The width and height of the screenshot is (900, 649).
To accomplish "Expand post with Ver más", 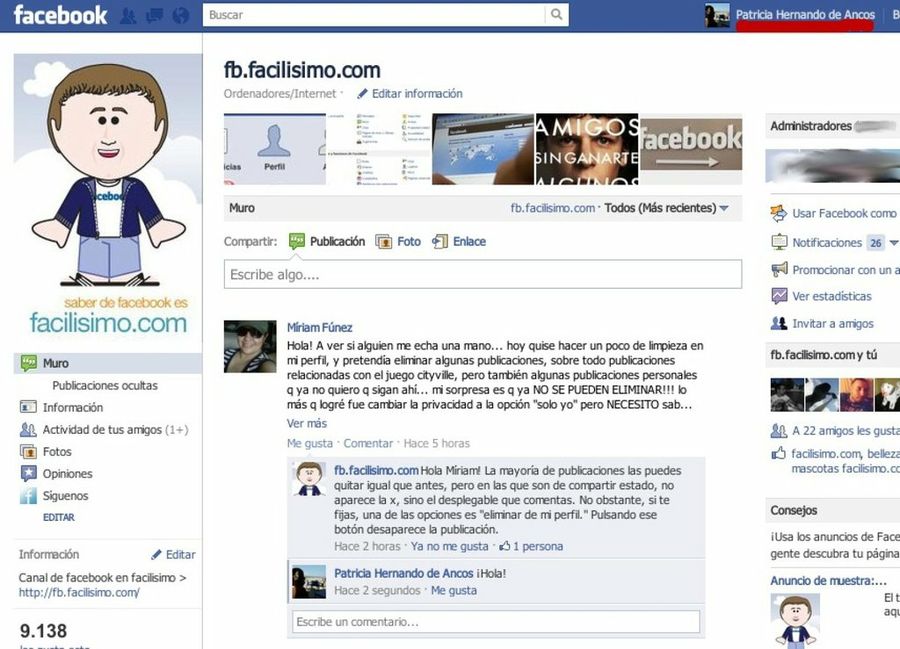I will [307, 423].
